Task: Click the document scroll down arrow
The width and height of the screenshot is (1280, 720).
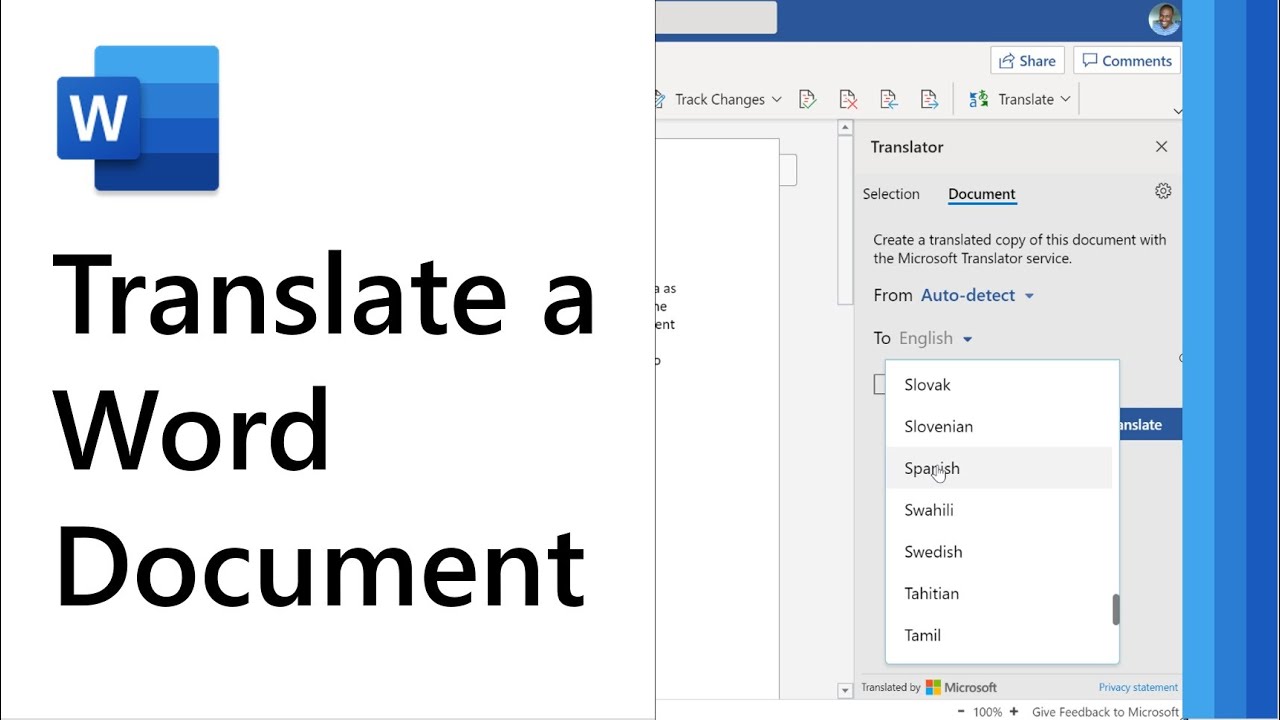Action: coord(845,689)
